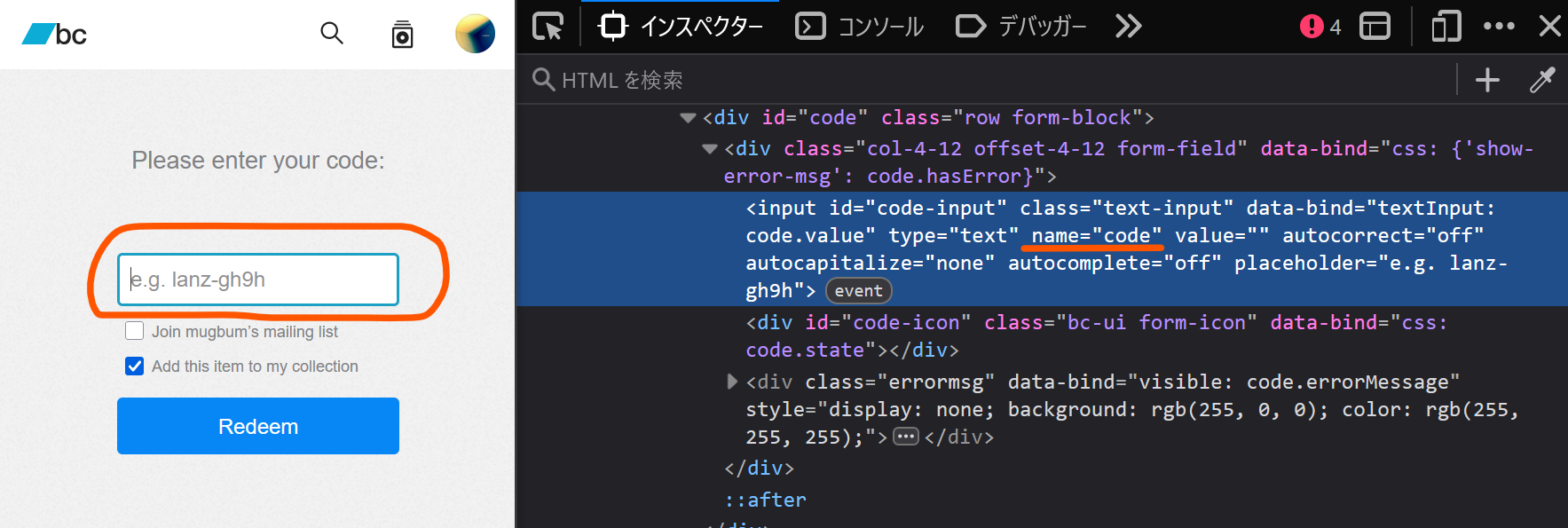
Task: Toggle responsive design mode icon
Action: click(1446, 27)
